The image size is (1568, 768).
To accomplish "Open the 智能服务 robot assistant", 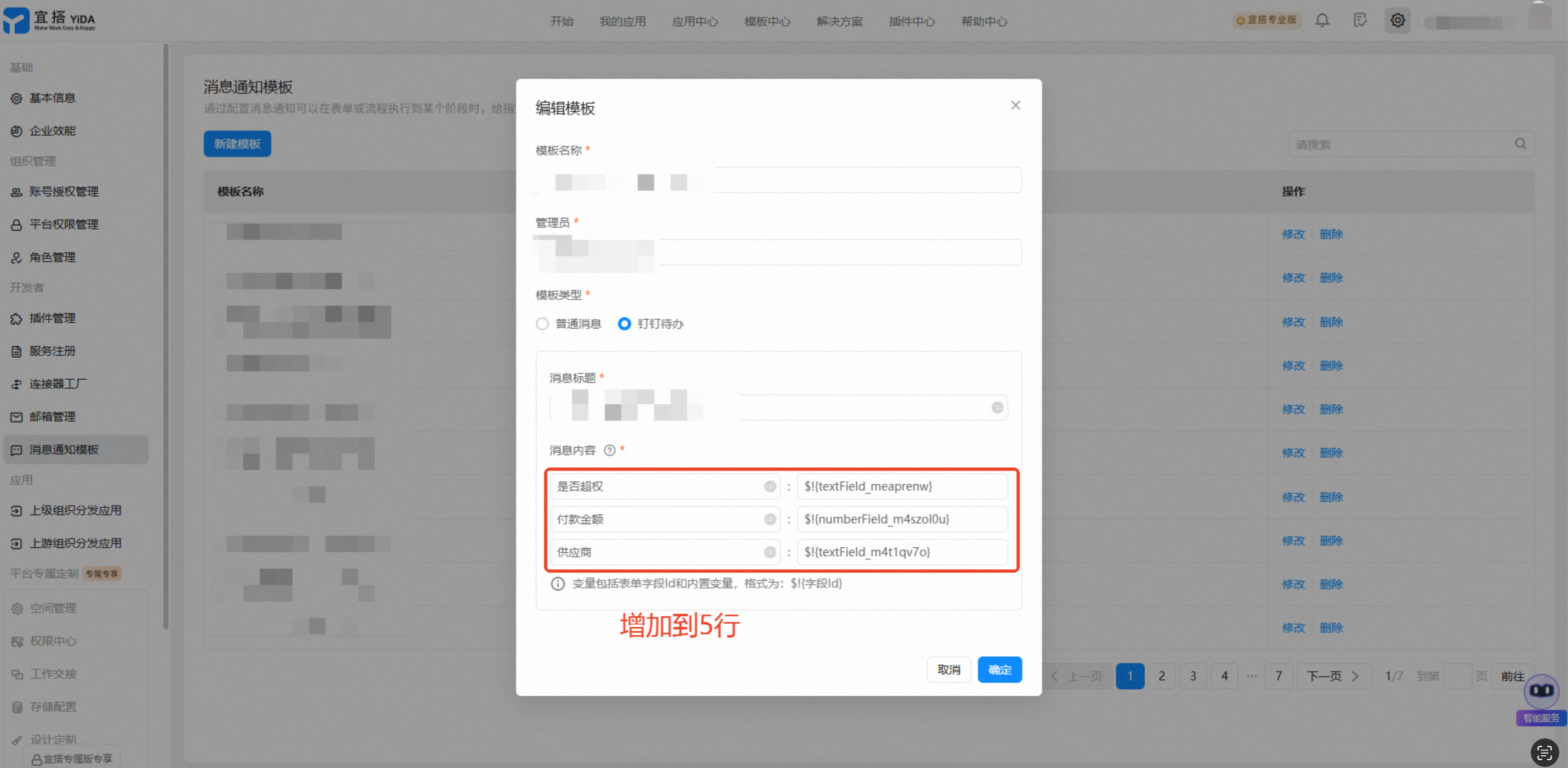I will [x=1541, y=691].
